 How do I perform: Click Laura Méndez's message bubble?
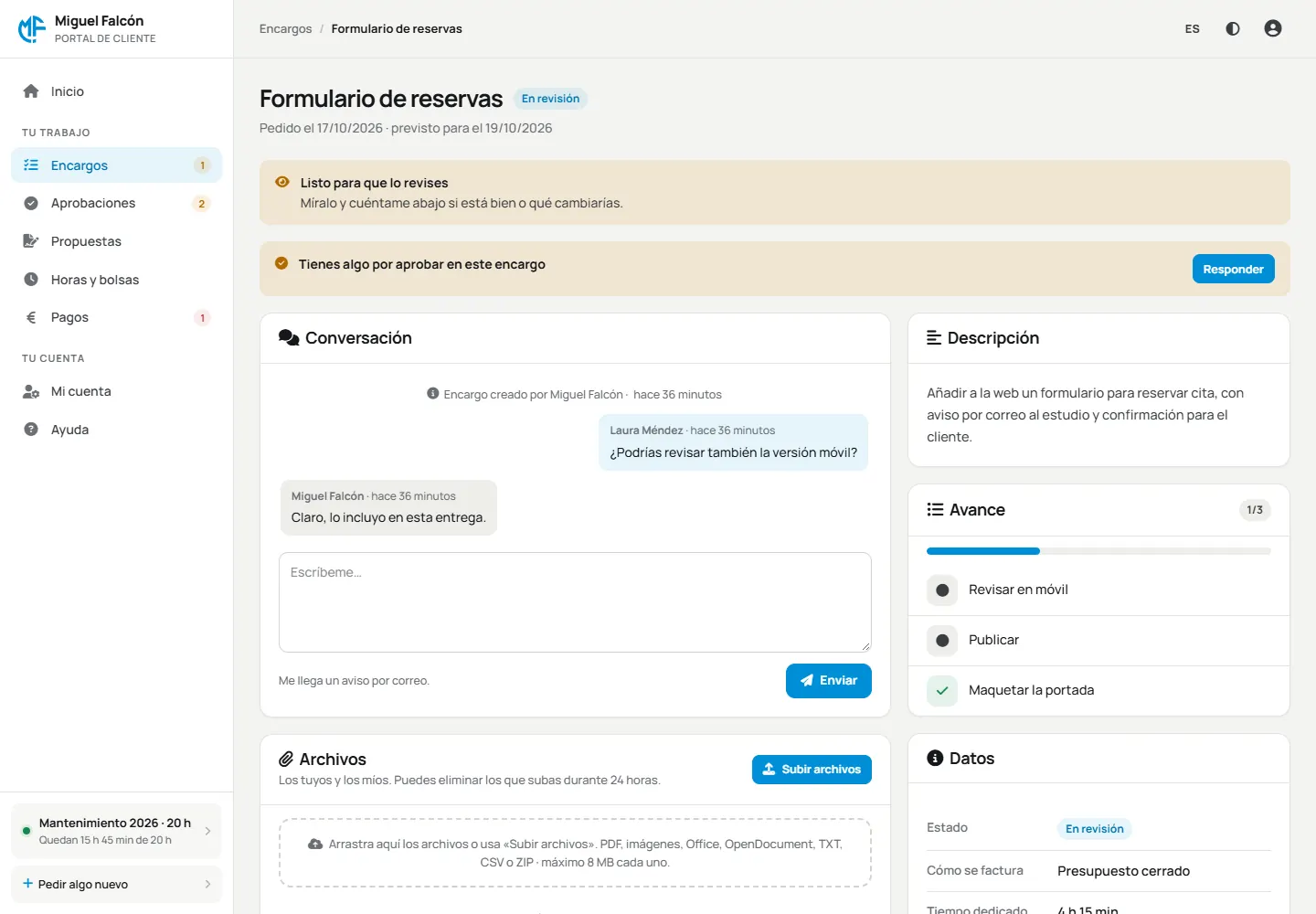point(734,442)
